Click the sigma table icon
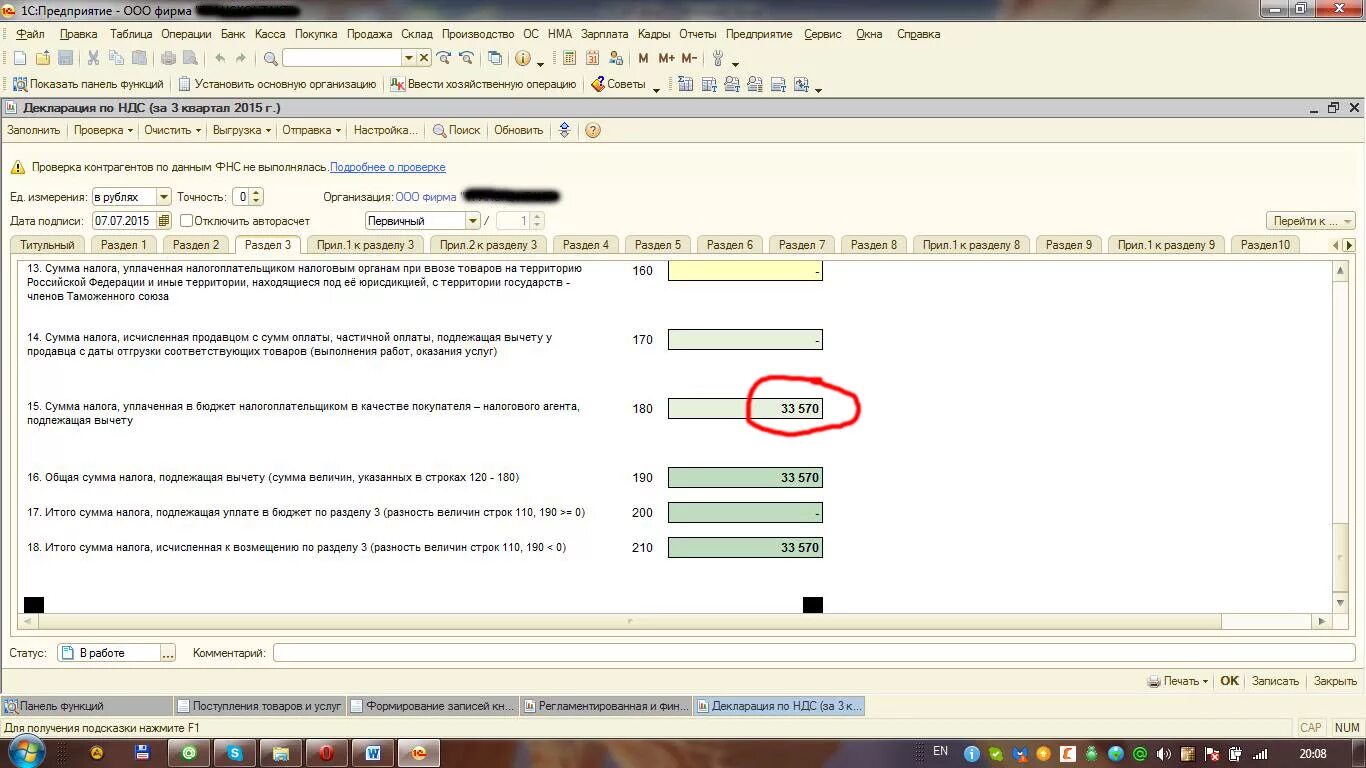 tap(685, 85)
